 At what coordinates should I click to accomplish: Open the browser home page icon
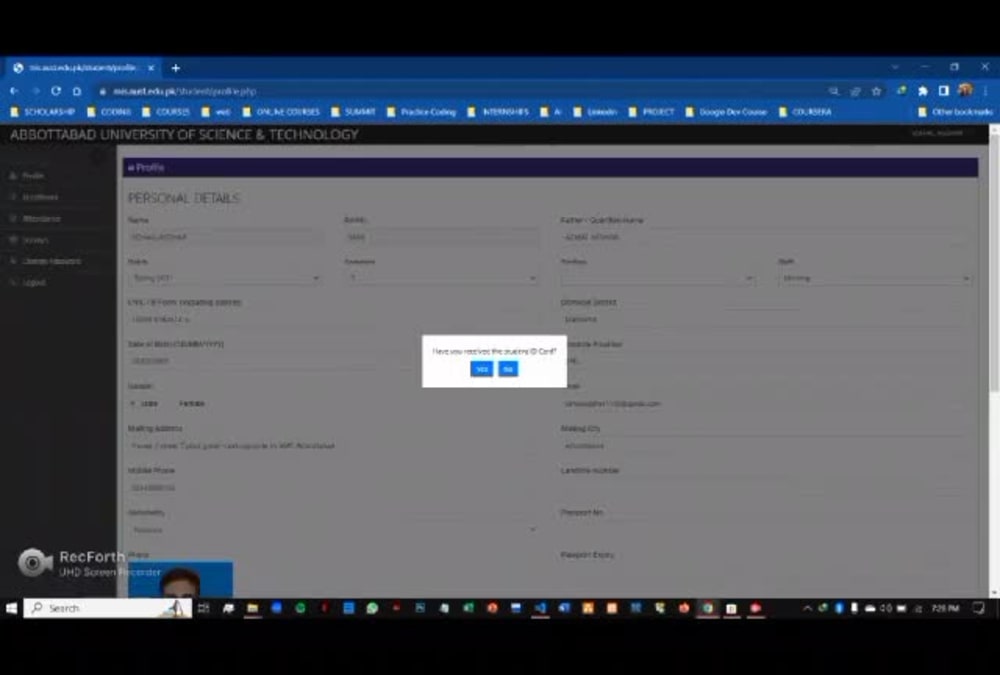77,91
